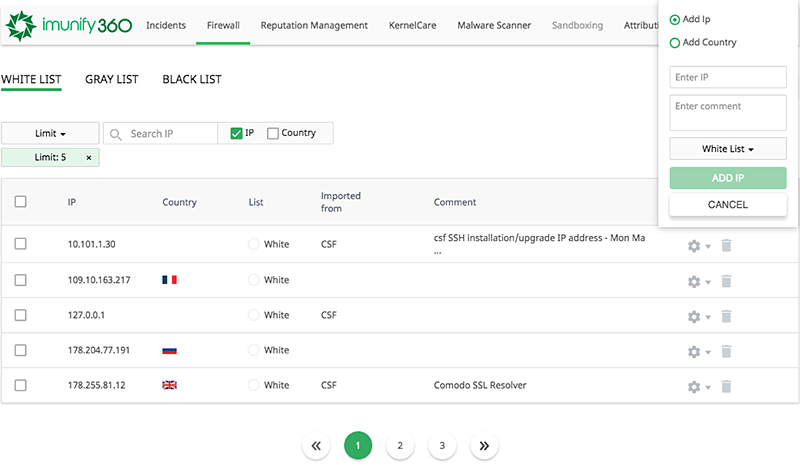Click trash icon for 109.10.163.217
Screen dimensions: 800x465
point(727,281)
